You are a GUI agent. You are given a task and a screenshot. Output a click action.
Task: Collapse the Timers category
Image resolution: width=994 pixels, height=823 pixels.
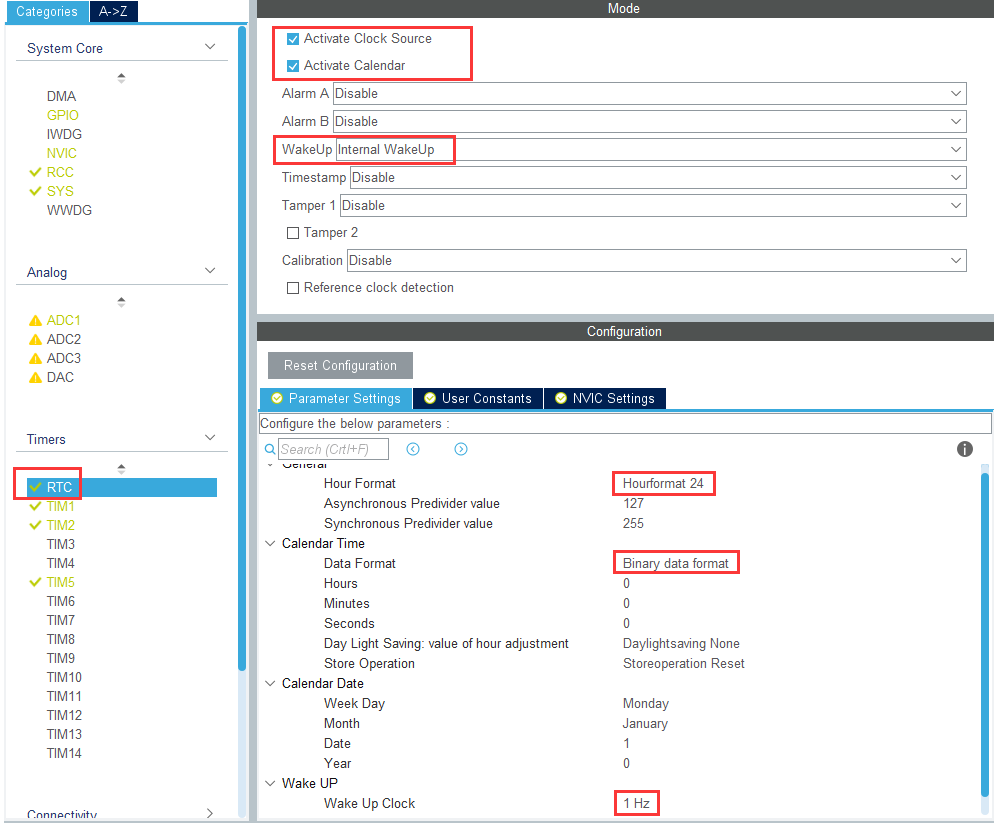click(x=210, y=437)
